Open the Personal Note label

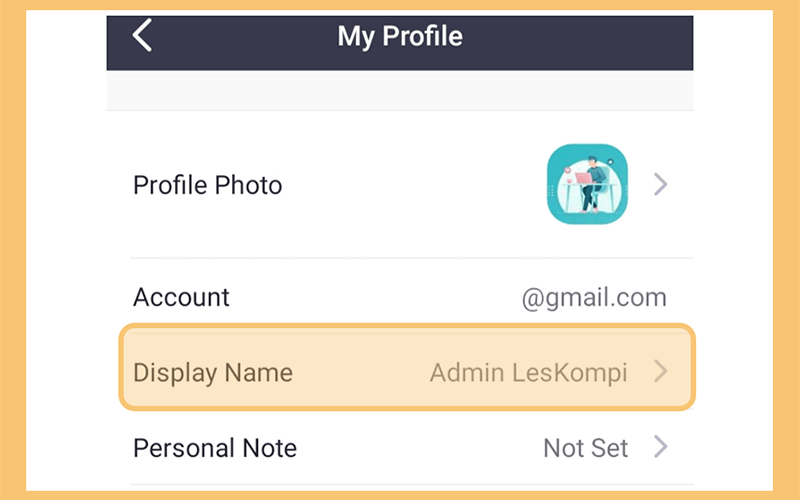(215, 448)
